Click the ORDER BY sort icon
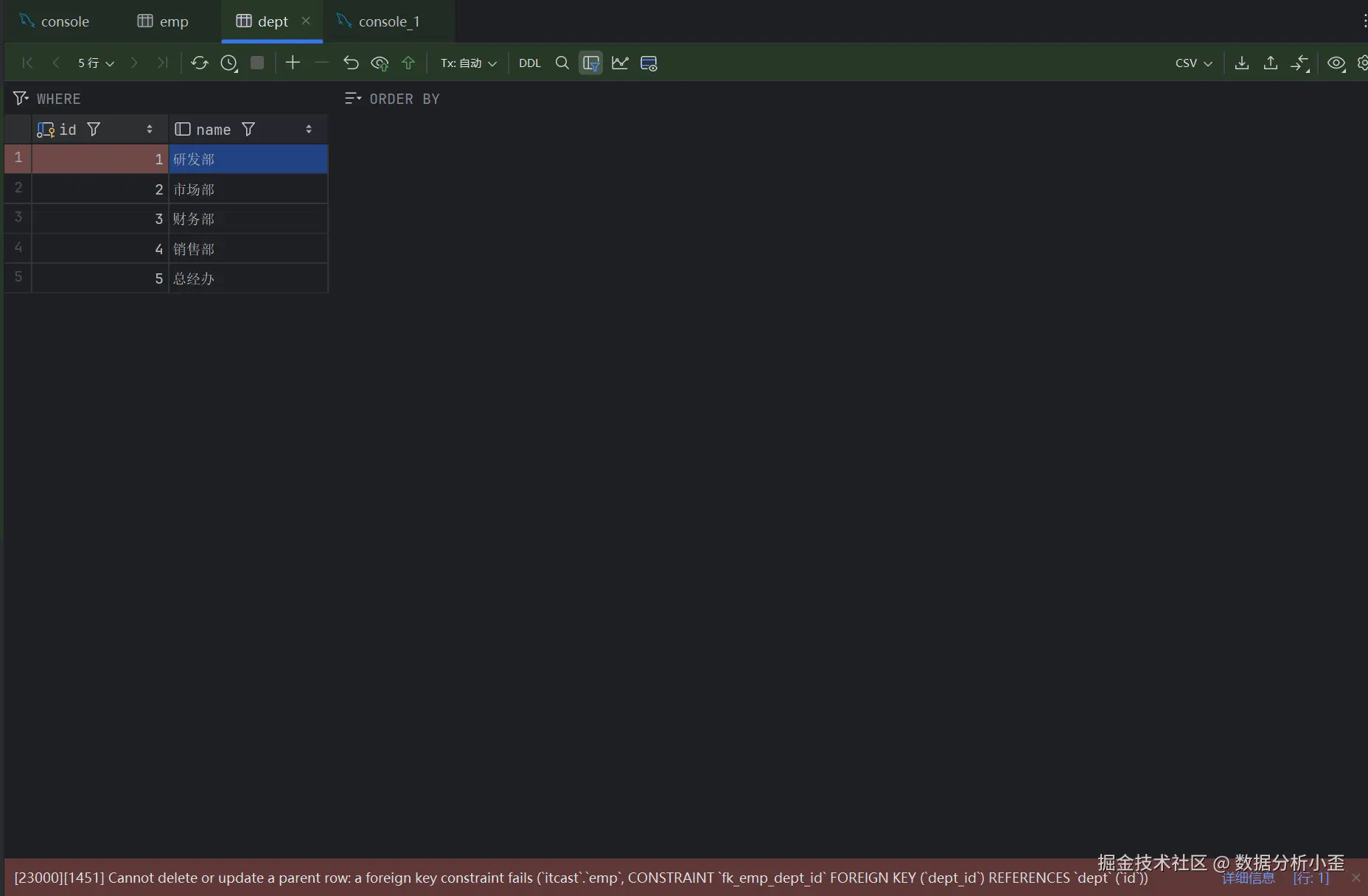The image size is (1368, 896). click(353, 99)
